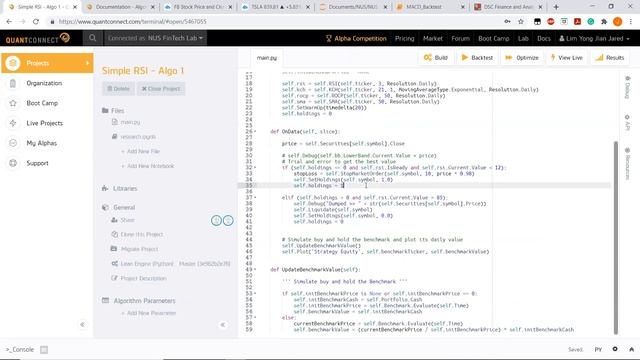Toggle the console window square icon
Viewport: 640px width, 360px height.
[x=44, y=349]
